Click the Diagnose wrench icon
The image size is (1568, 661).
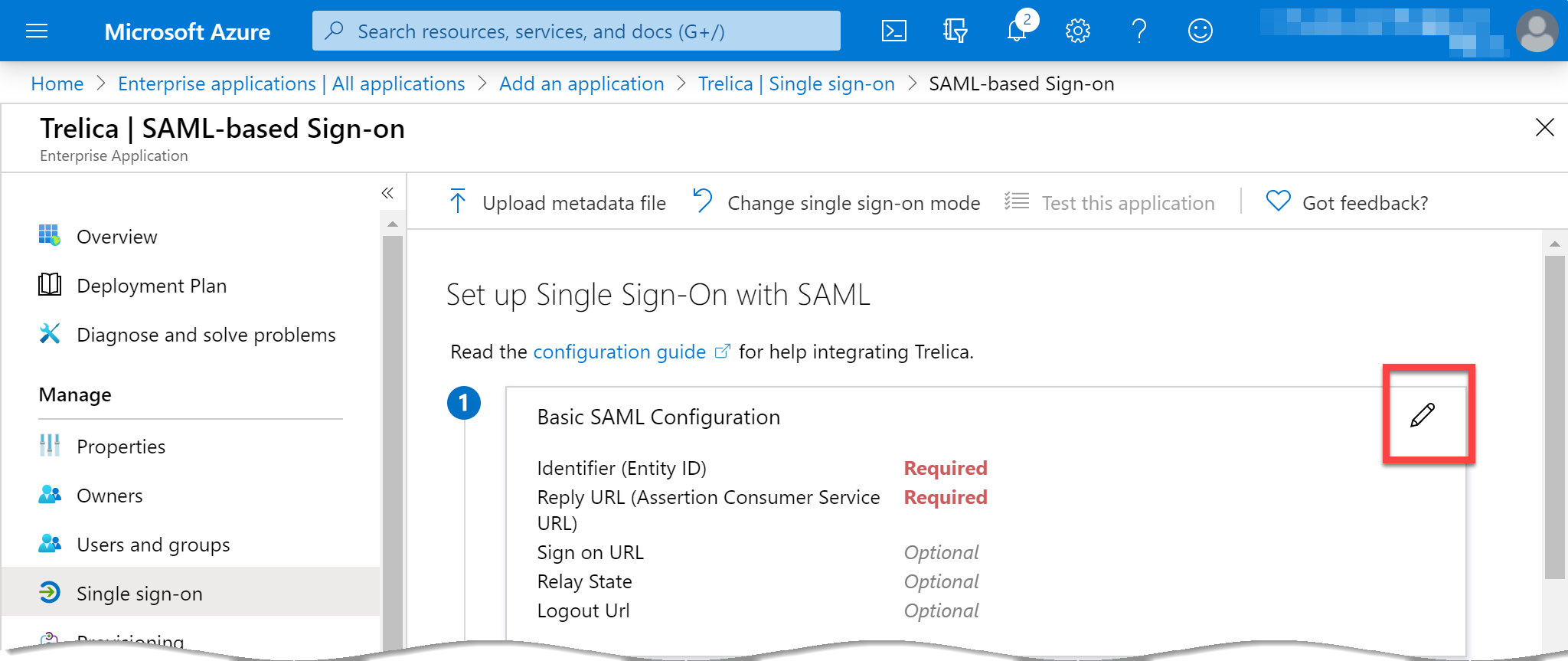pos(50,333)
